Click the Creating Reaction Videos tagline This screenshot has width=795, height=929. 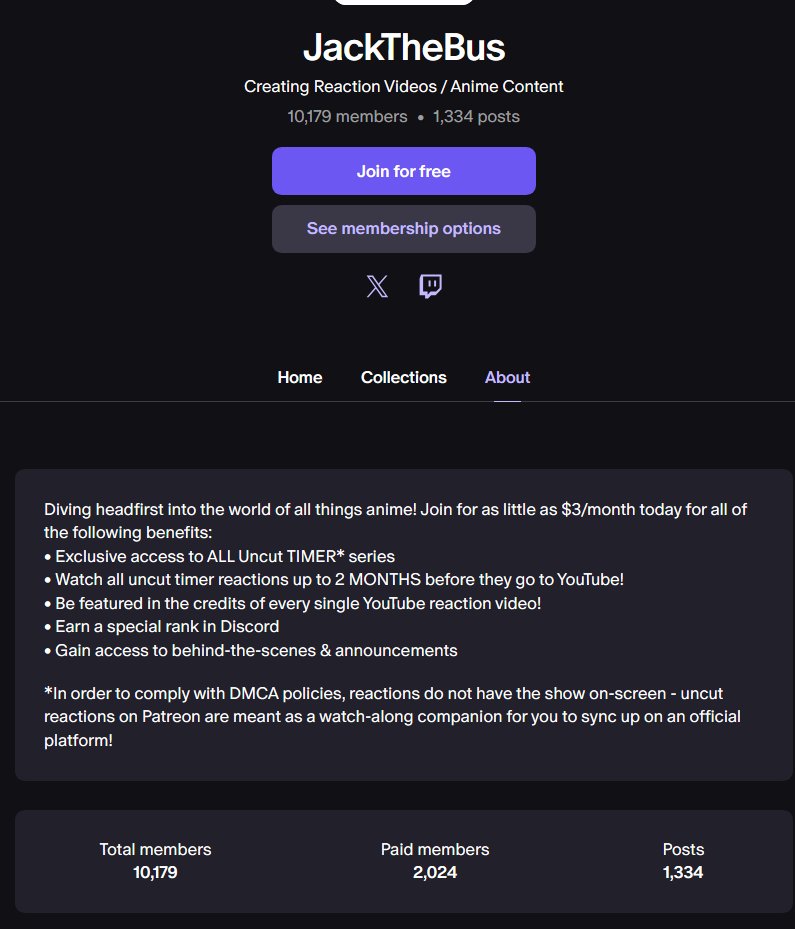coord(403,87)
